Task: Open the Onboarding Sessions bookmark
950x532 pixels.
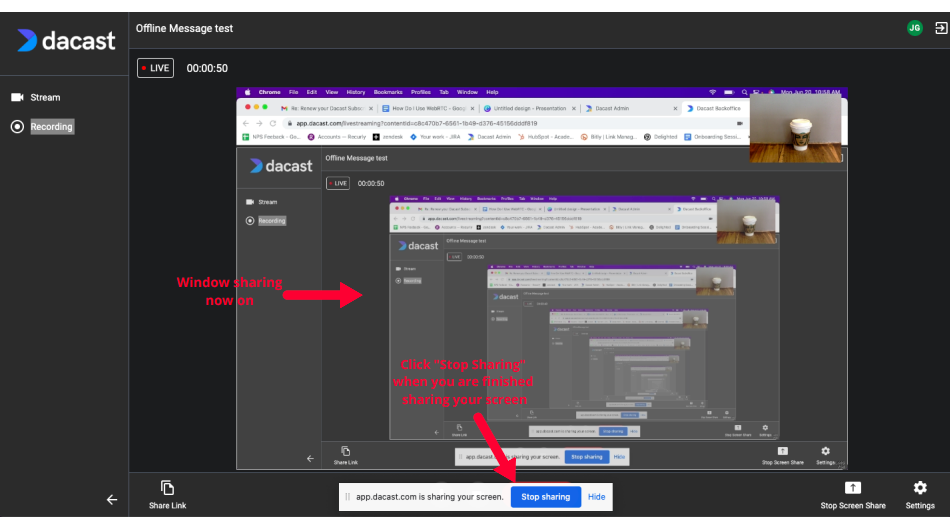Action: click(x=712, y=137)
